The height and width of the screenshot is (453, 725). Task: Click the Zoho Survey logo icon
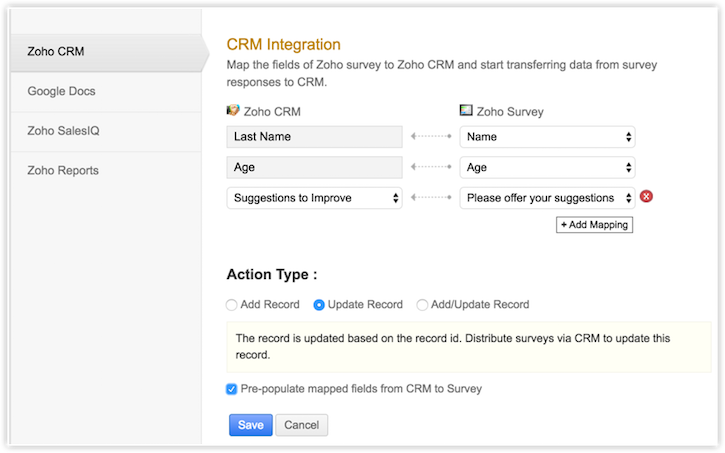pyautogui.click(x=466, y=111)
